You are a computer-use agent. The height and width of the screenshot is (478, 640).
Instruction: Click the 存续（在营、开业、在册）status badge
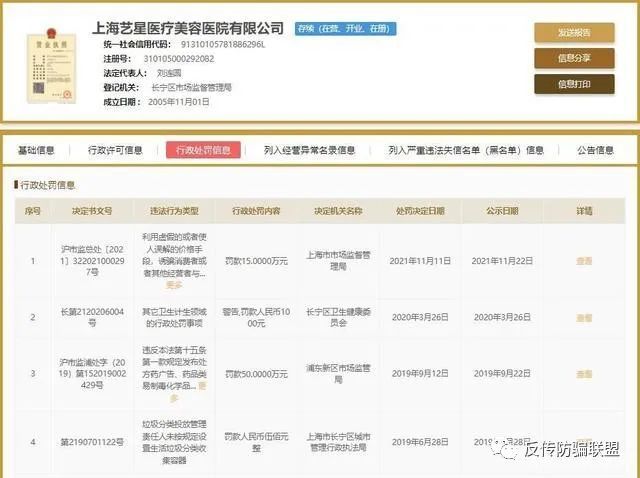pyautogui.click(x=345, y=29)
